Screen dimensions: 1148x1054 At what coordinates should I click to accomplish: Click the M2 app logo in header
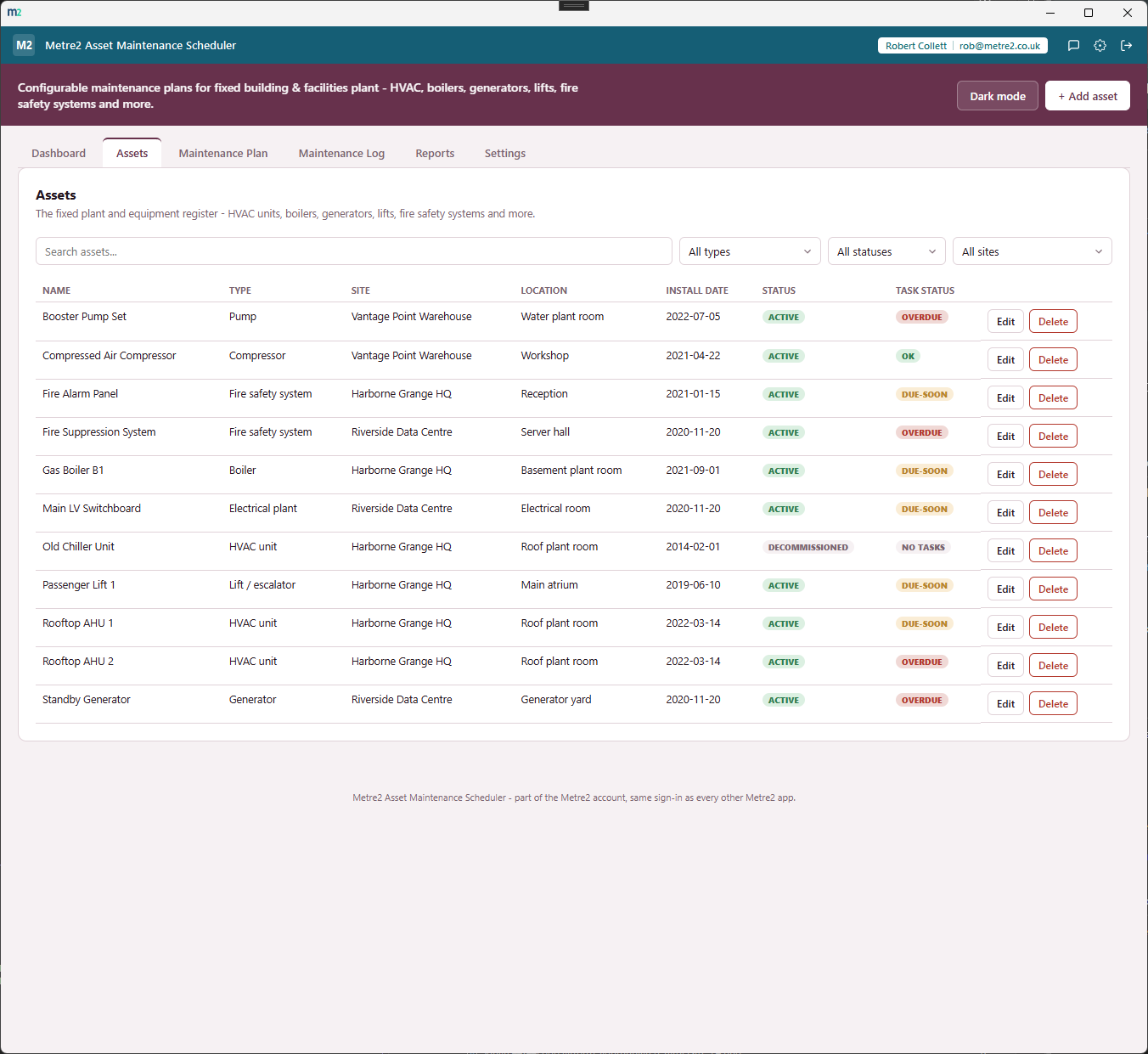point(24,46)
